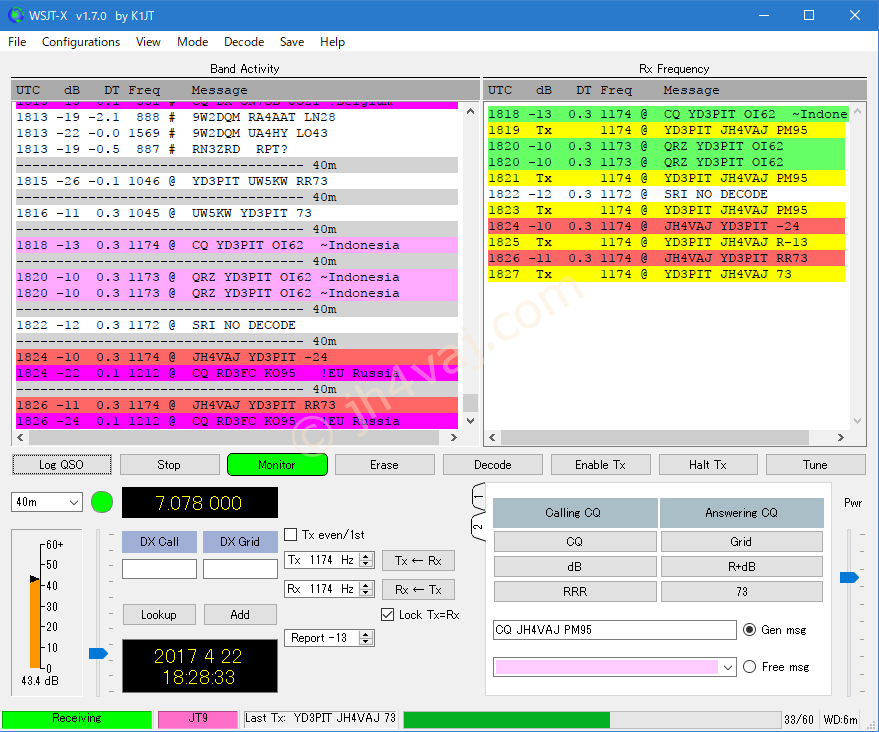Screen dimensions: 879x732
Task: Click the Decode button
Action: [x=493, y=465]
